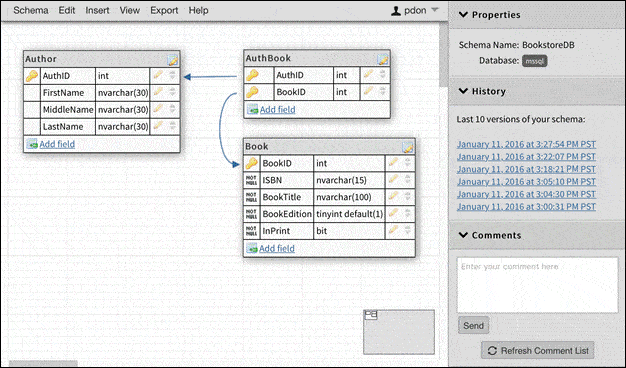This screenshot has height=368, width=626.
Task: Select the AuthBook table header
Action: [x=317, y=58]
